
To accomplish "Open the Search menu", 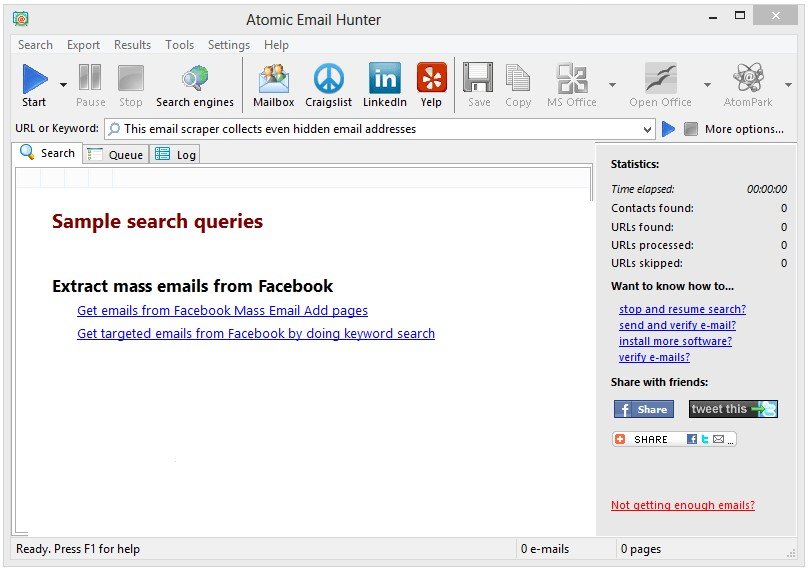I will (x=35, y=45).
